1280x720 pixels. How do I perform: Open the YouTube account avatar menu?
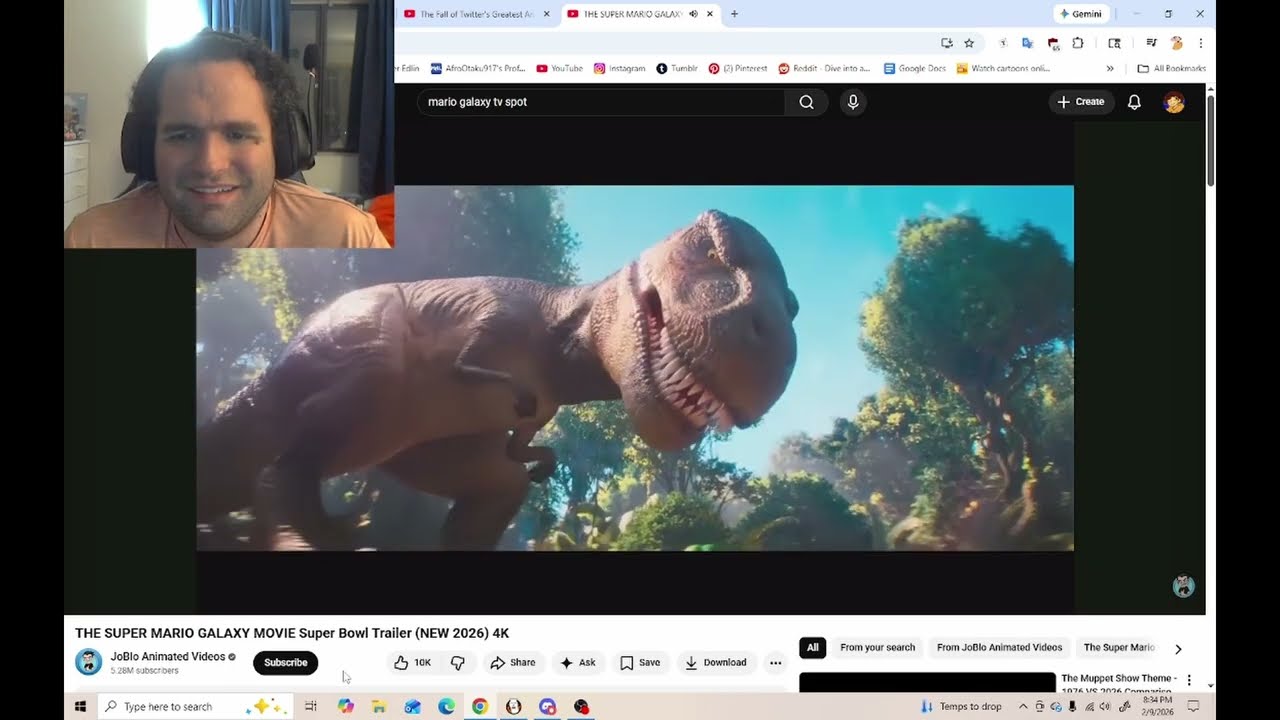[x=1174, y=102]
